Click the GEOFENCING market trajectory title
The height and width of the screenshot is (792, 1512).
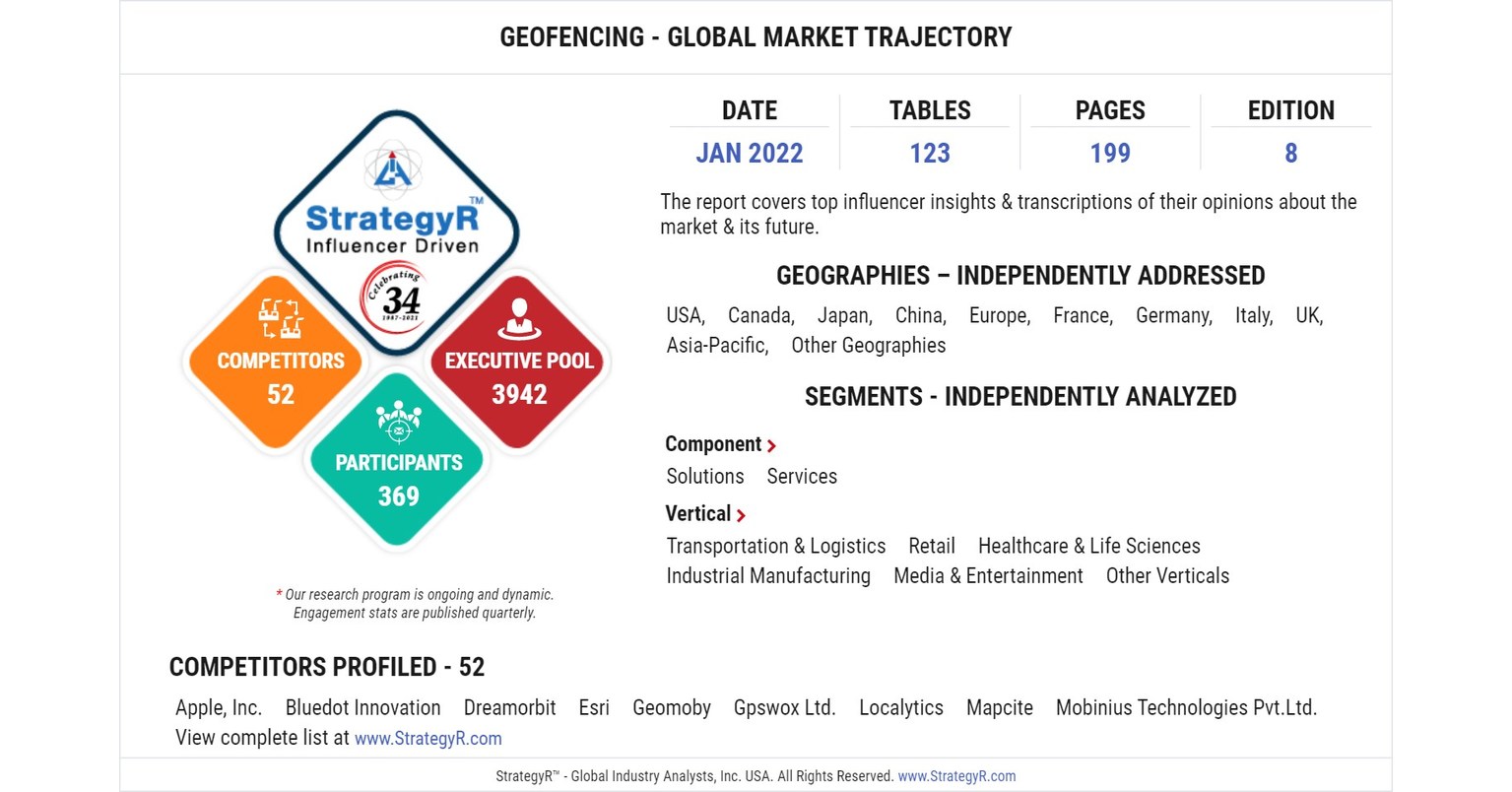(x=756, y=36)
